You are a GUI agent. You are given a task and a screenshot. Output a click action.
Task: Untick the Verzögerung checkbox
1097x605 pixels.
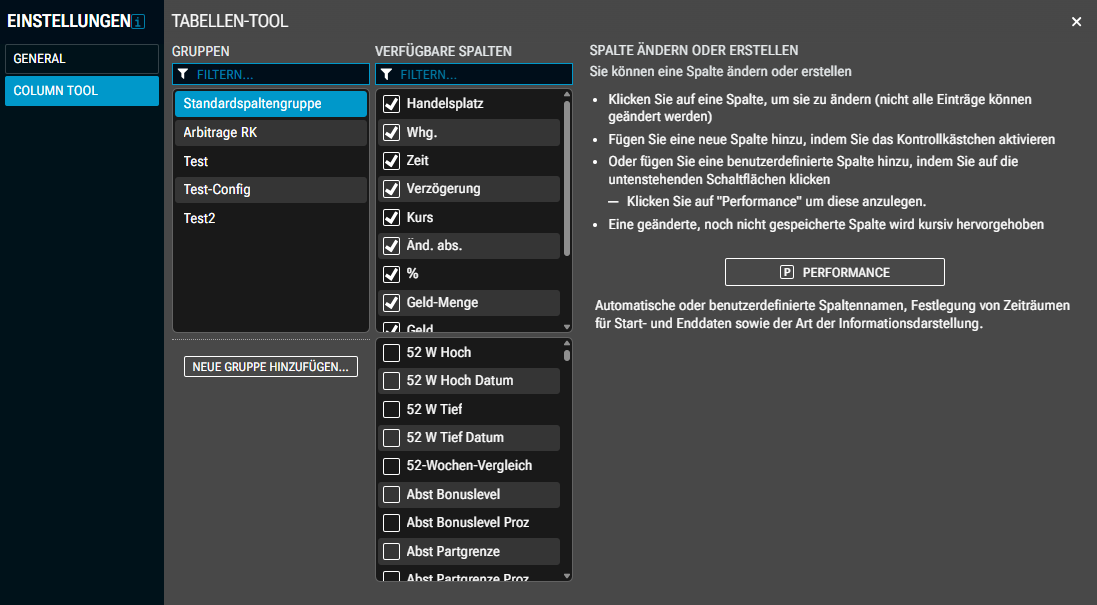coord(392,189)
